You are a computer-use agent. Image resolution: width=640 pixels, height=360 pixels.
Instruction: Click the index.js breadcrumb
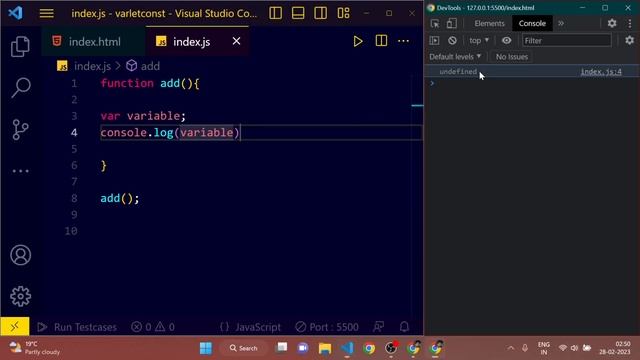point(92,66)
